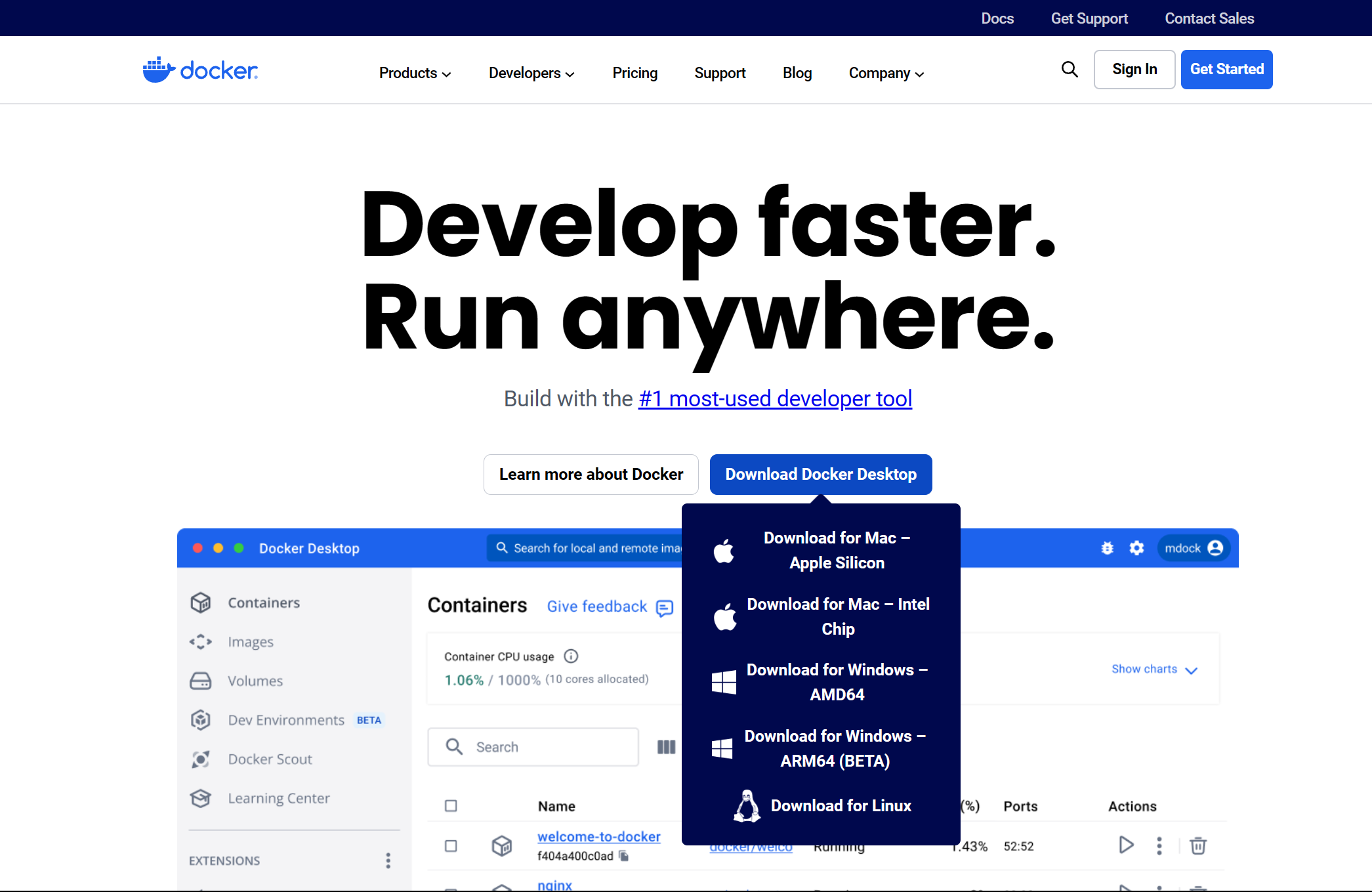Viewport: 1372px width, 892px height.
Task: Open the site search magnifier icon
Action: (1070, 69)
